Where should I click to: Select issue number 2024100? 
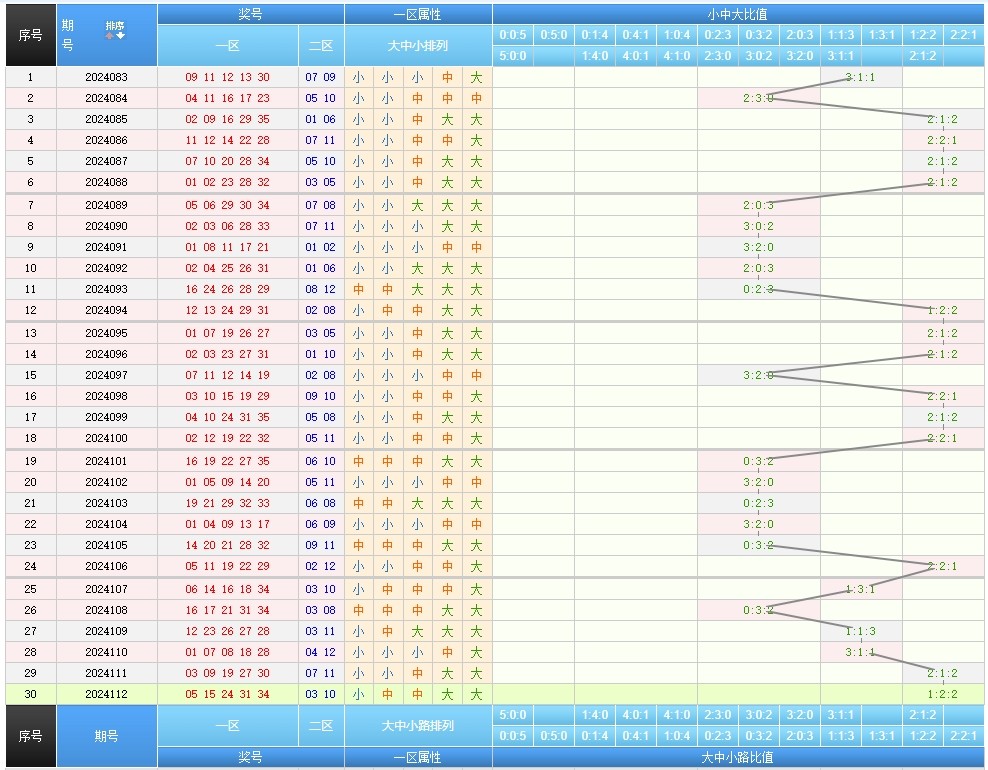pyautogui.click(x=106, y=439)
